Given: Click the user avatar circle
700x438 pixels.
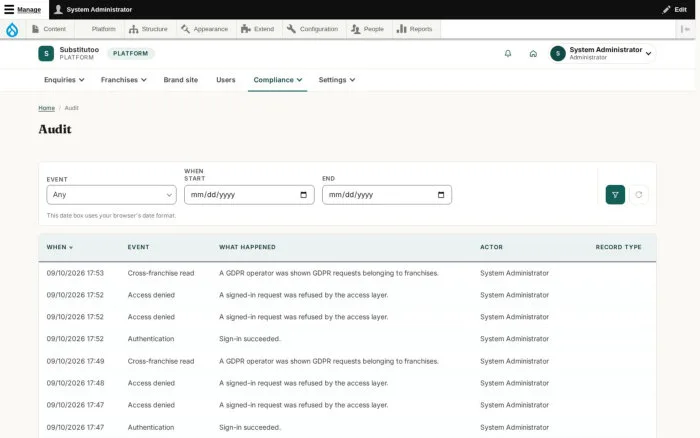Looking at the screenshot, I should point(558,54).
